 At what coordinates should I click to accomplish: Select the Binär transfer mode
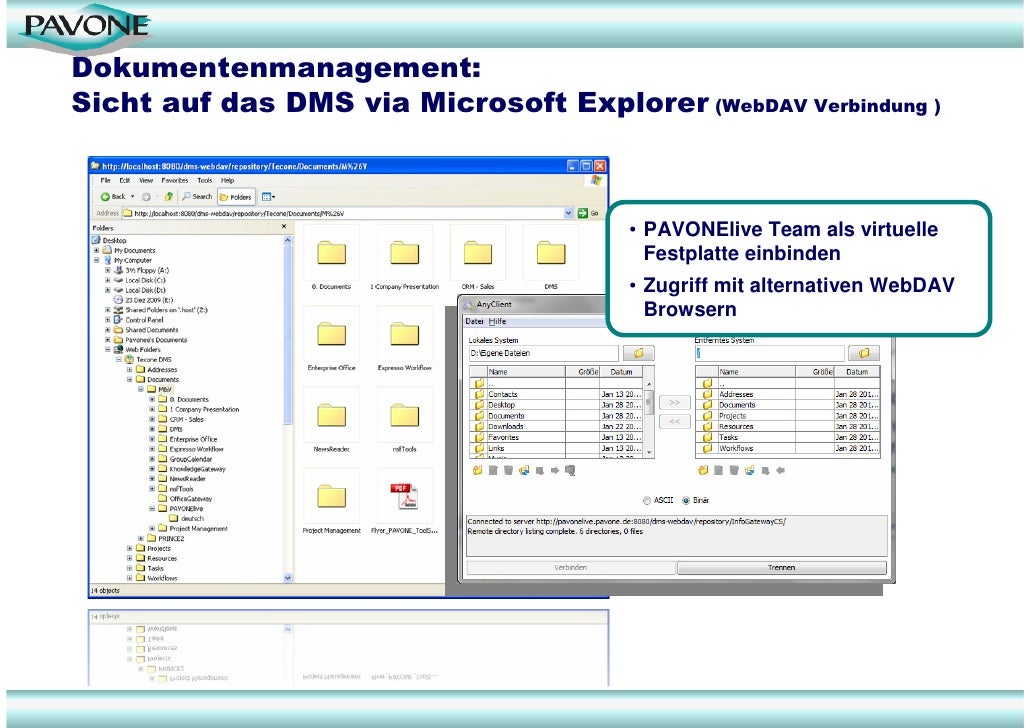point(696,500)
